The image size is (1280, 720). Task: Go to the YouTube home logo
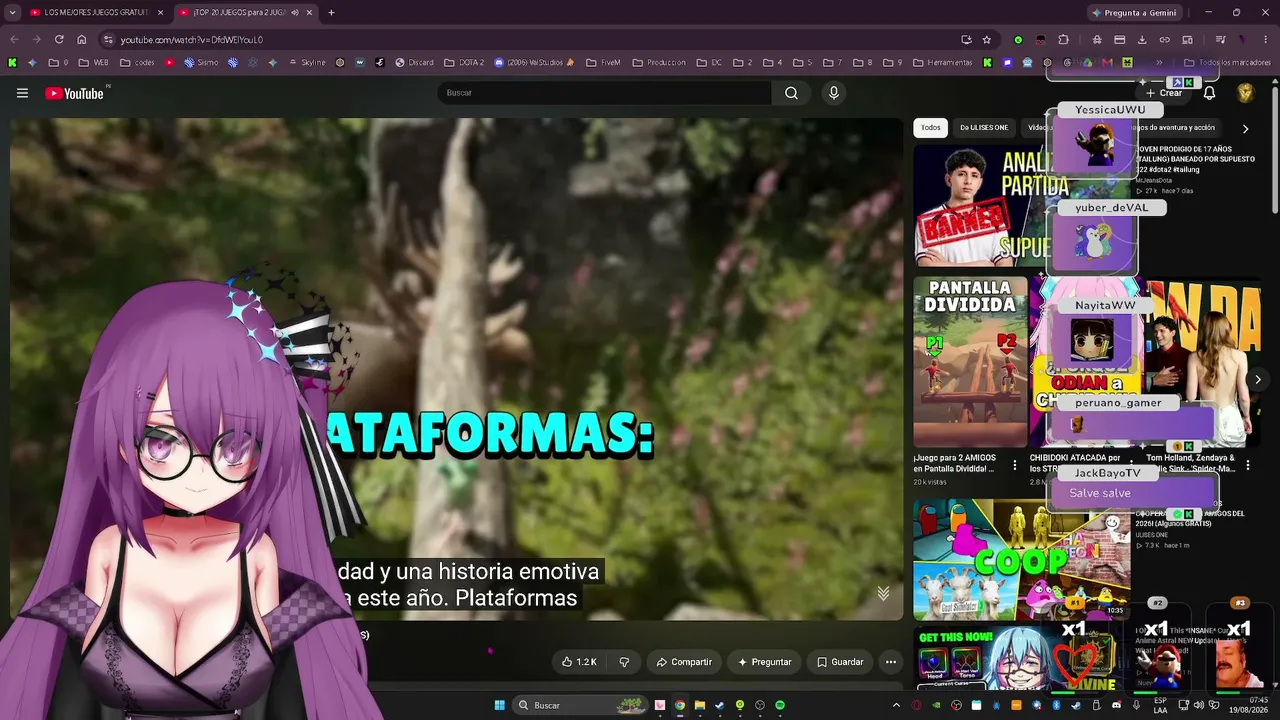pyautogui.click(x=75, y=93)
